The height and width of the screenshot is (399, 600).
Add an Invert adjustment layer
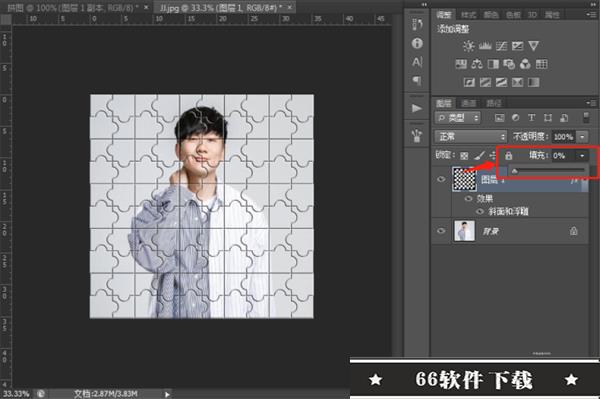[469, 82]
